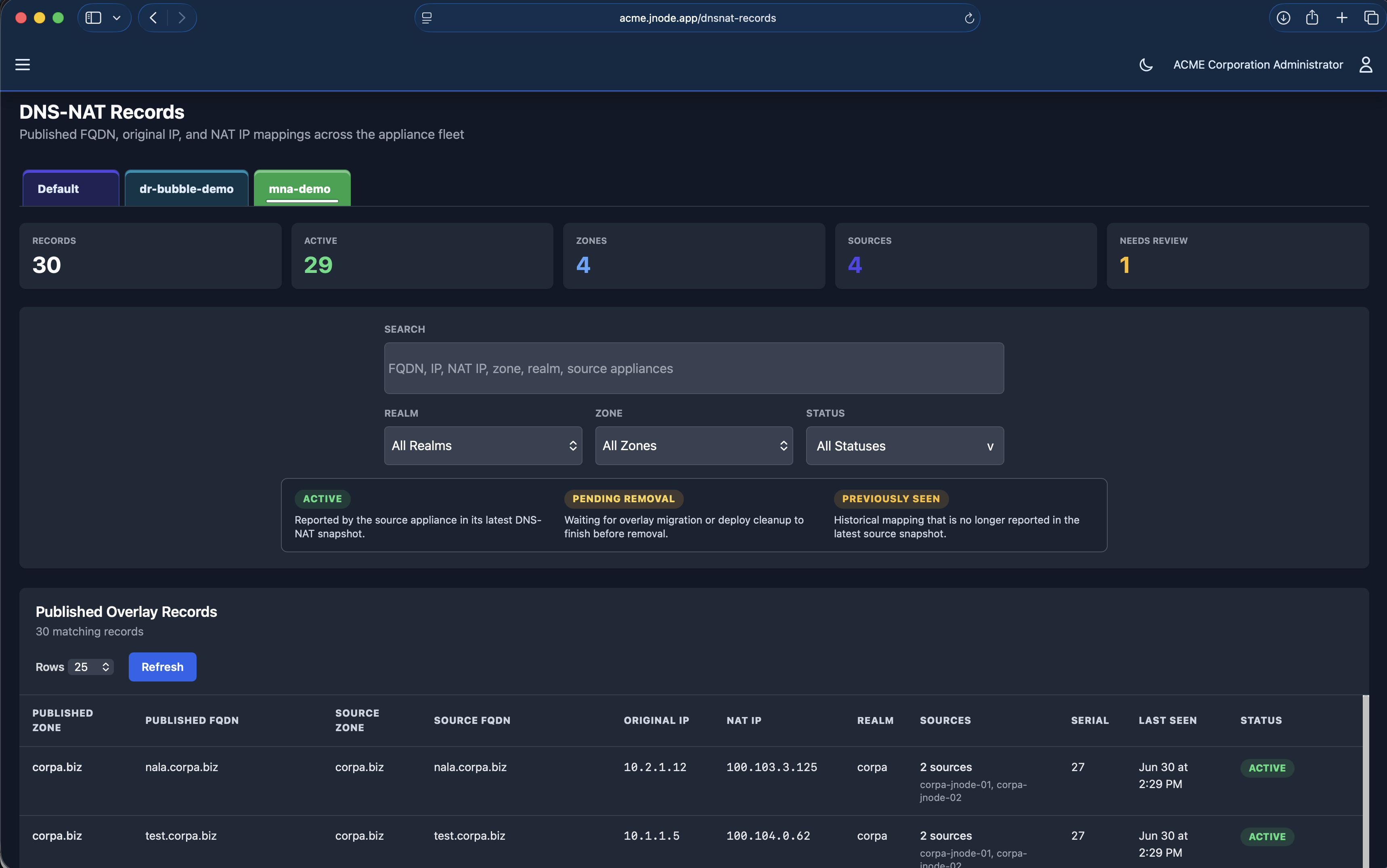Viewport: 1387px width, 868px height.
Task: Go forward to the next page
Action: pyautogui.click(x=182, y=18)
